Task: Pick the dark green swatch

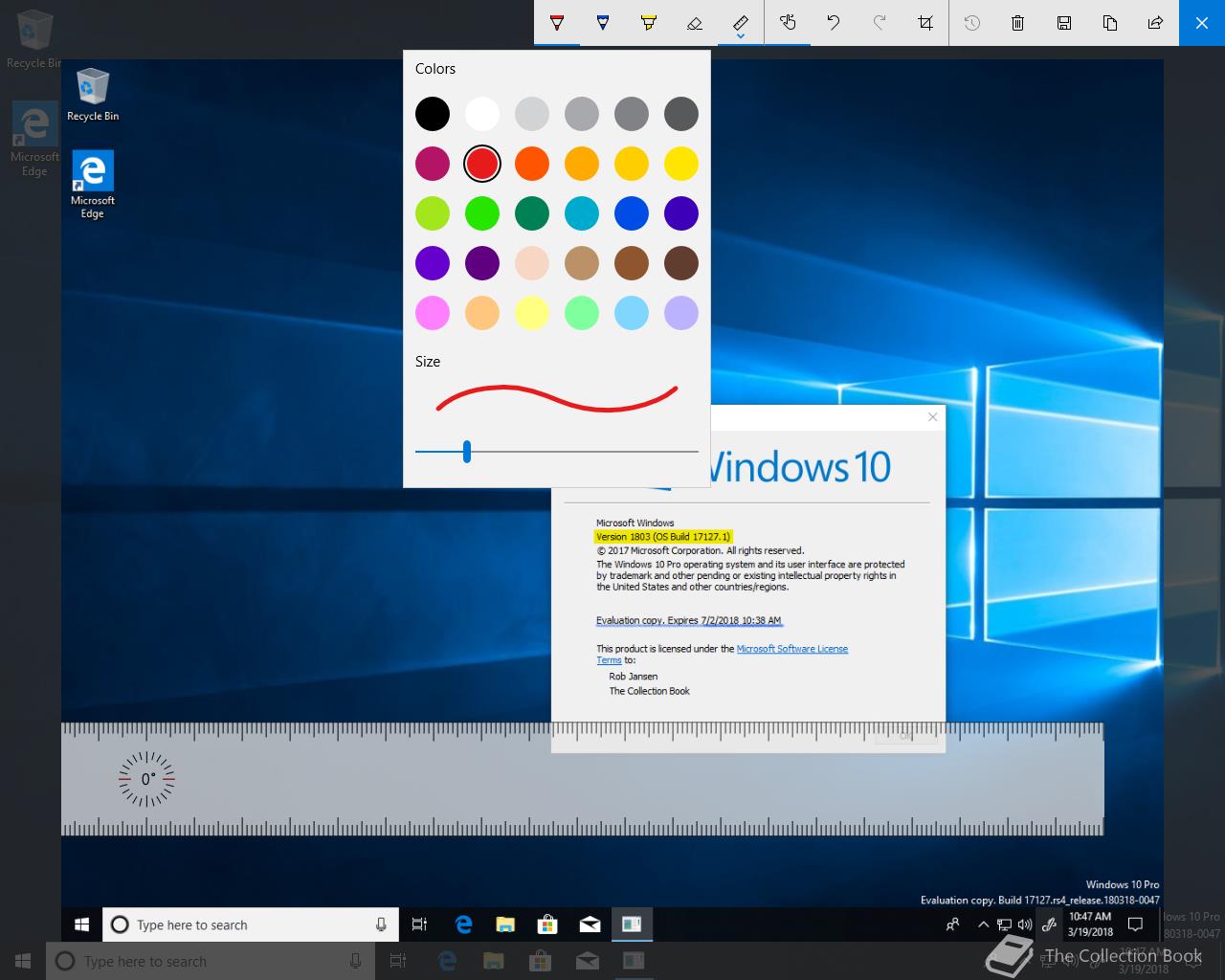Action: (x=532, y=213)
